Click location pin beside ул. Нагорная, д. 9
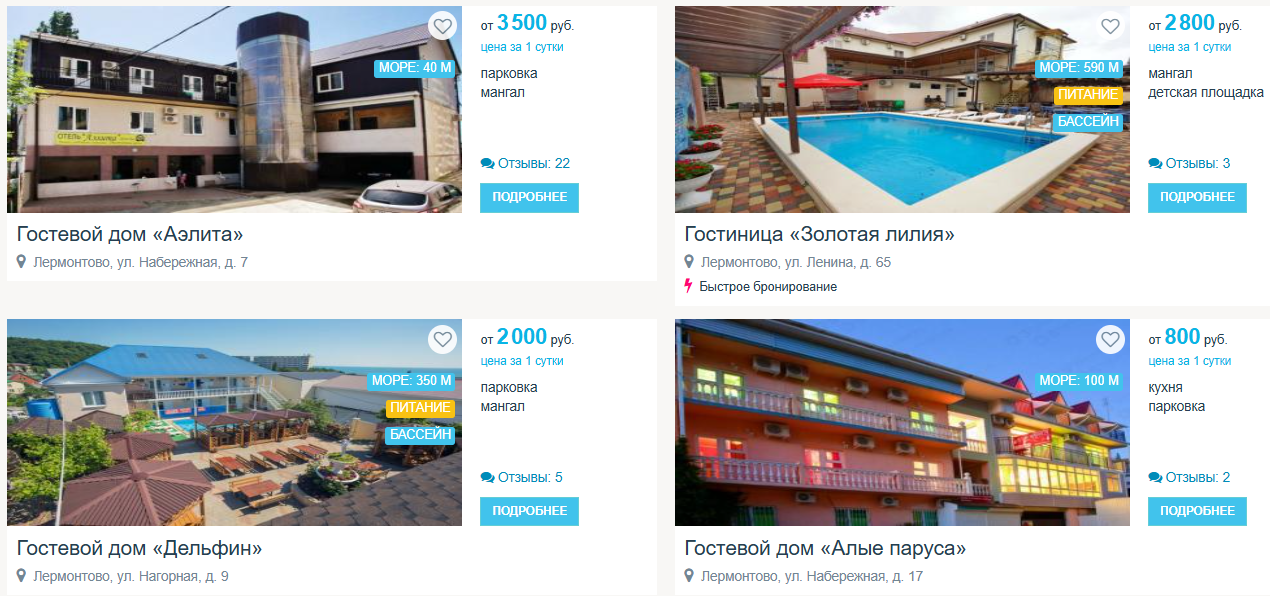This screenshot has height=596, width=1270. tap(22, 576)
